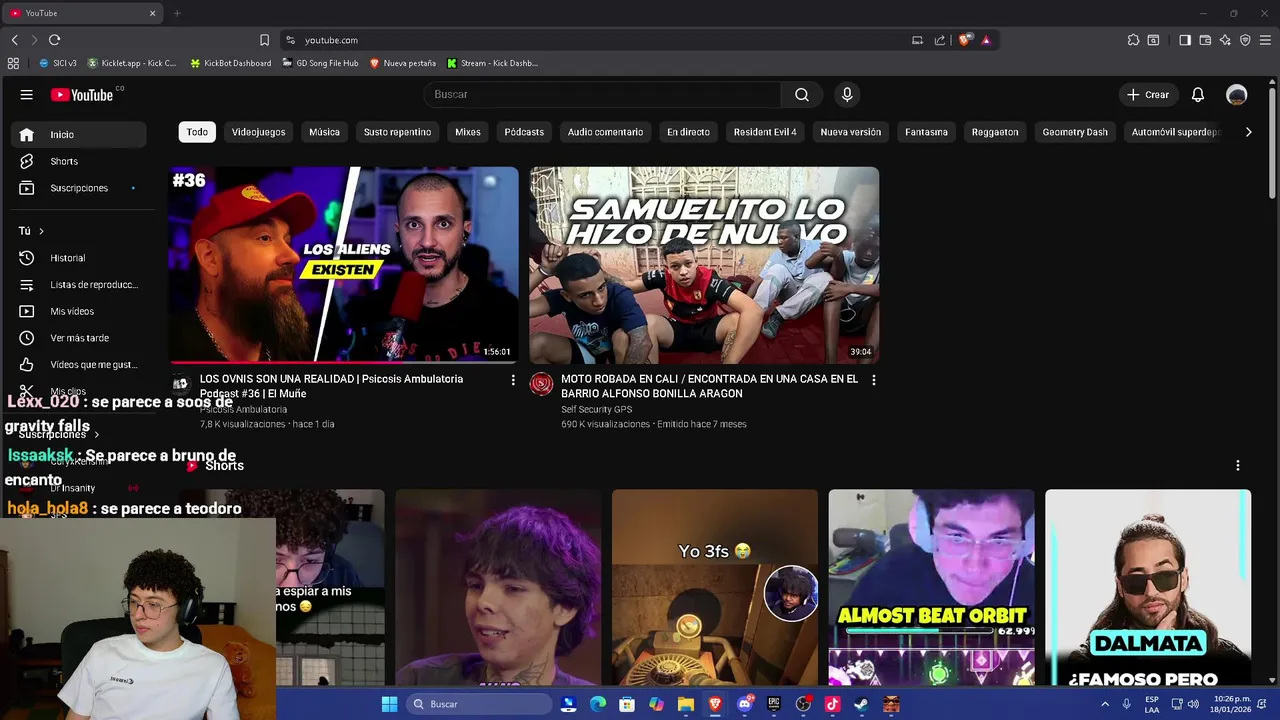Open the SICI v3 bookmark

pyautogui.click(x=58, y=63)
